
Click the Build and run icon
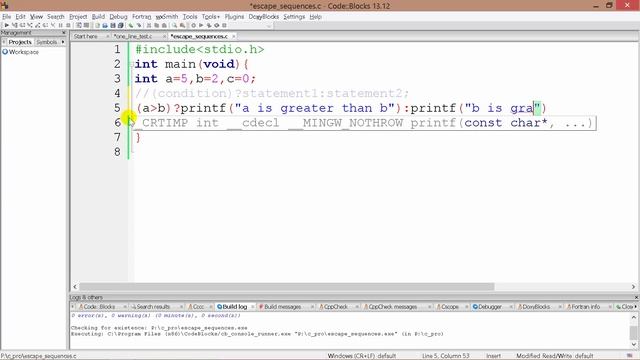(209, 25)
